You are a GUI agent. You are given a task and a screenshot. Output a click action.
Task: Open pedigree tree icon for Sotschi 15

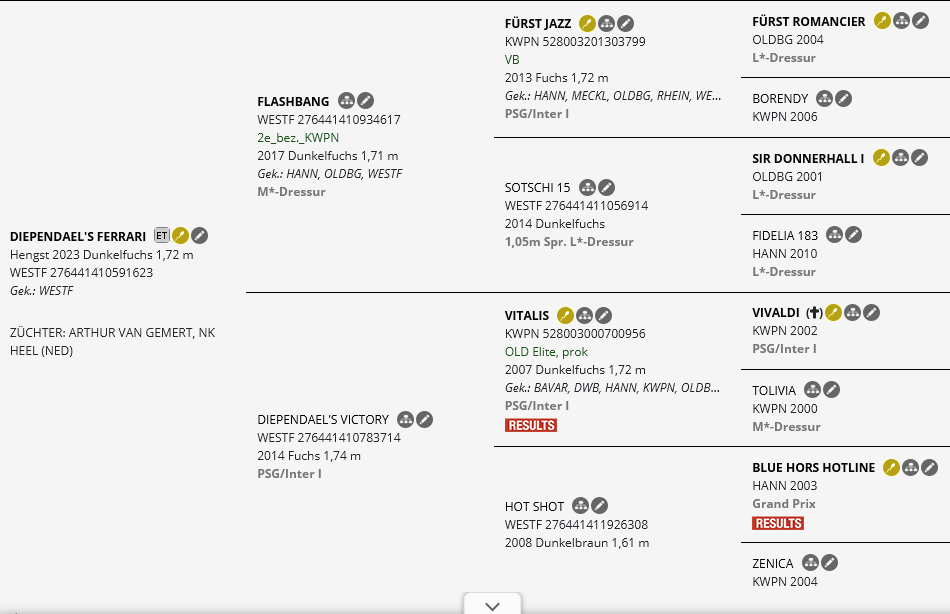tap(587, 187)
